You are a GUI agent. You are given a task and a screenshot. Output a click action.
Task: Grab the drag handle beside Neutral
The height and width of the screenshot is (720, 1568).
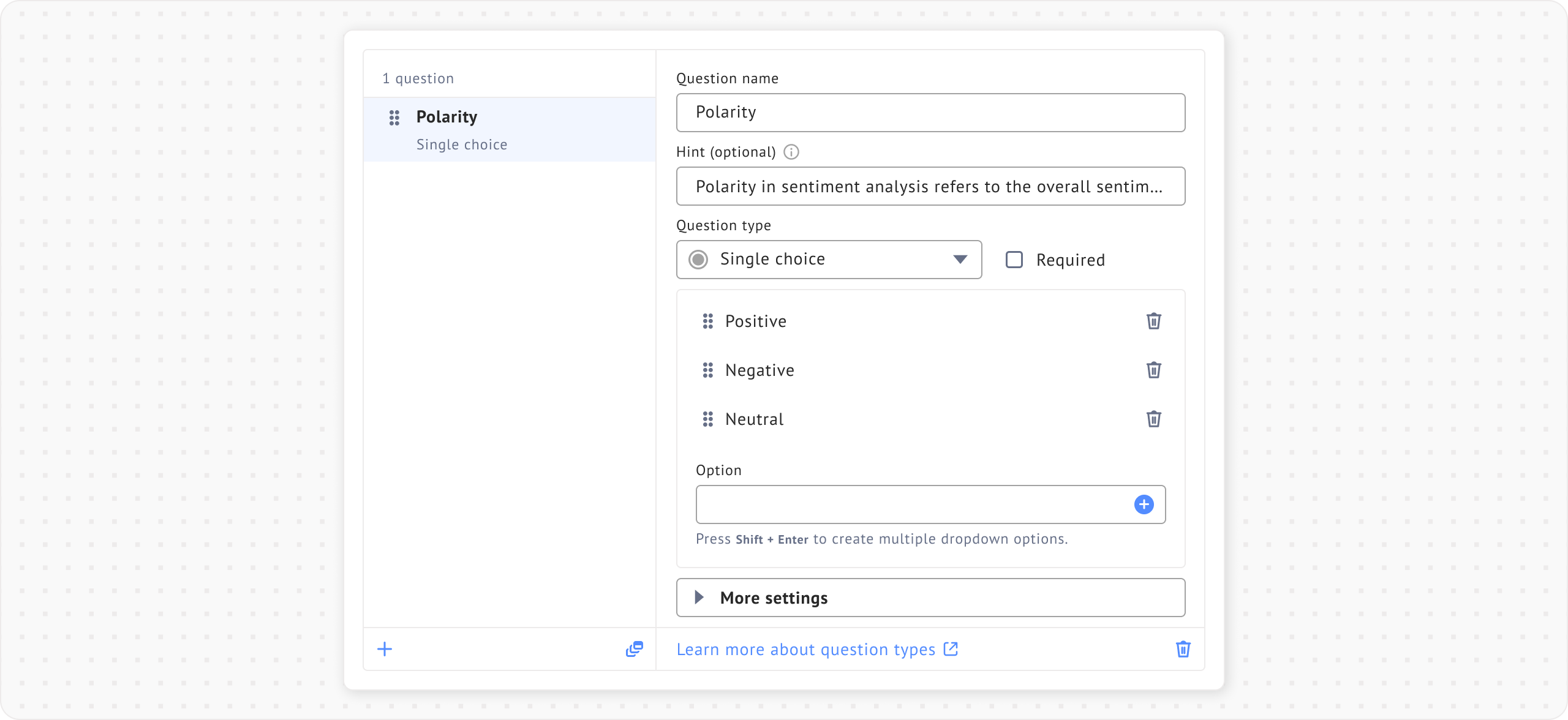(x=707, y=419)
